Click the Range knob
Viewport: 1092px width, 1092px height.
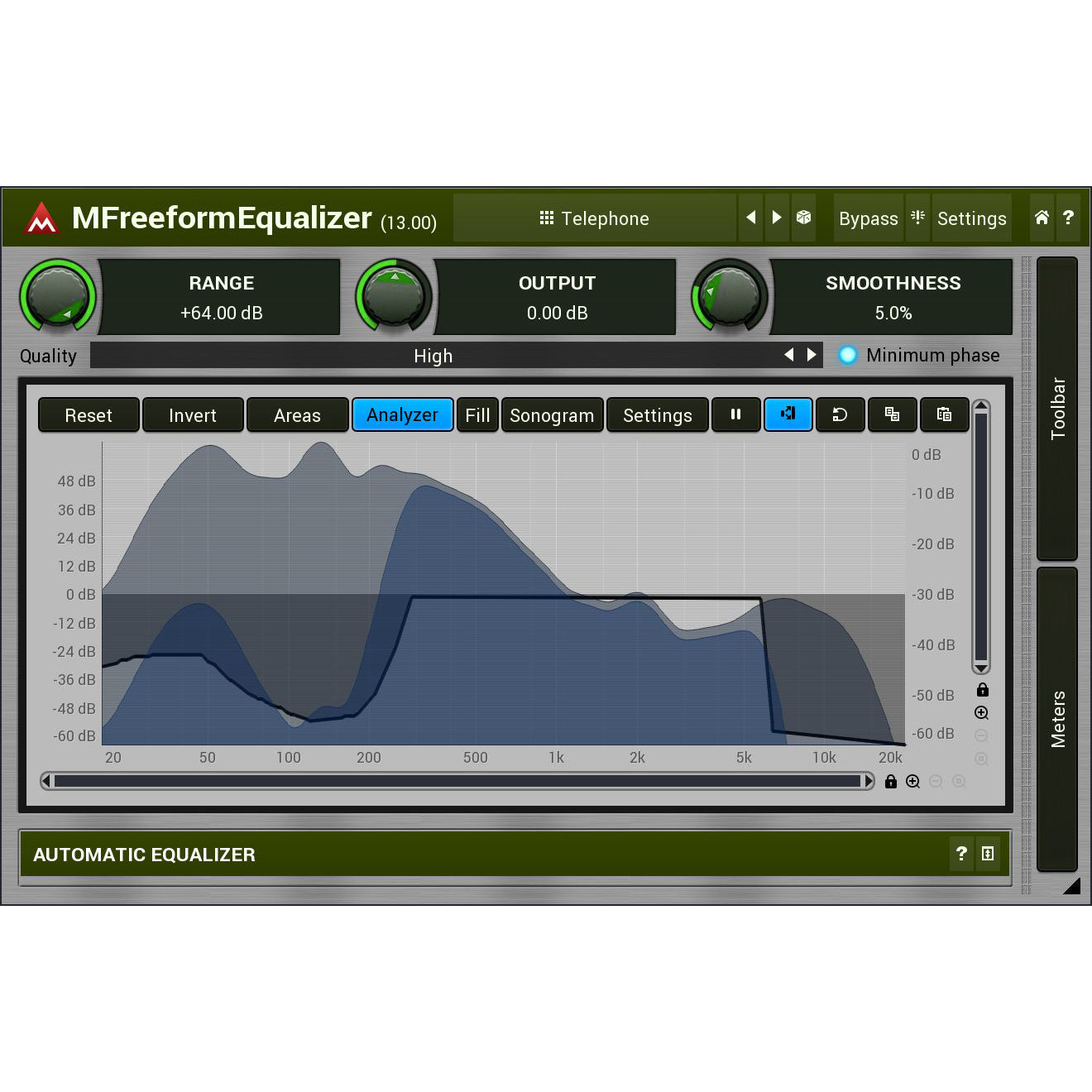click(57, 296)
